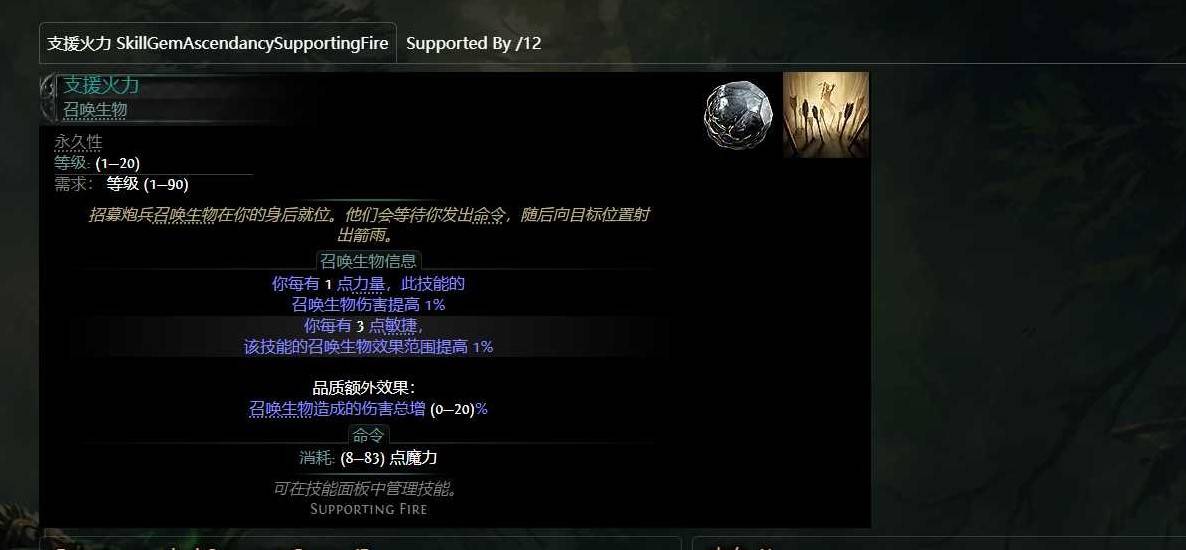The image size is (1186, 550).
Task: Click the 需求 等级 (1–90) requirement line
Action: click(x=121, y=184)
